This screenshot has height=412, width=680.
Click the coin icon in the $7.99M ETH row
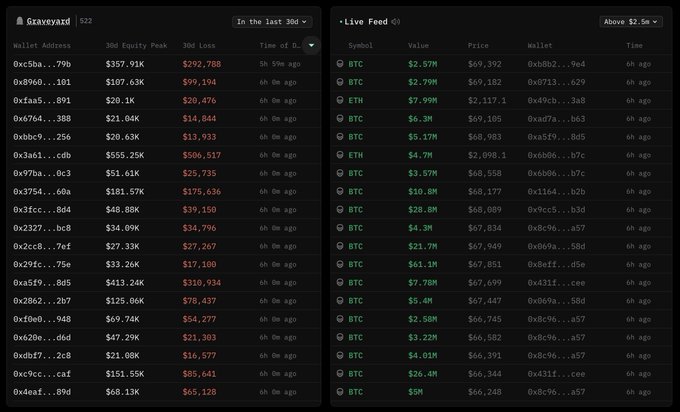[340, 100]
